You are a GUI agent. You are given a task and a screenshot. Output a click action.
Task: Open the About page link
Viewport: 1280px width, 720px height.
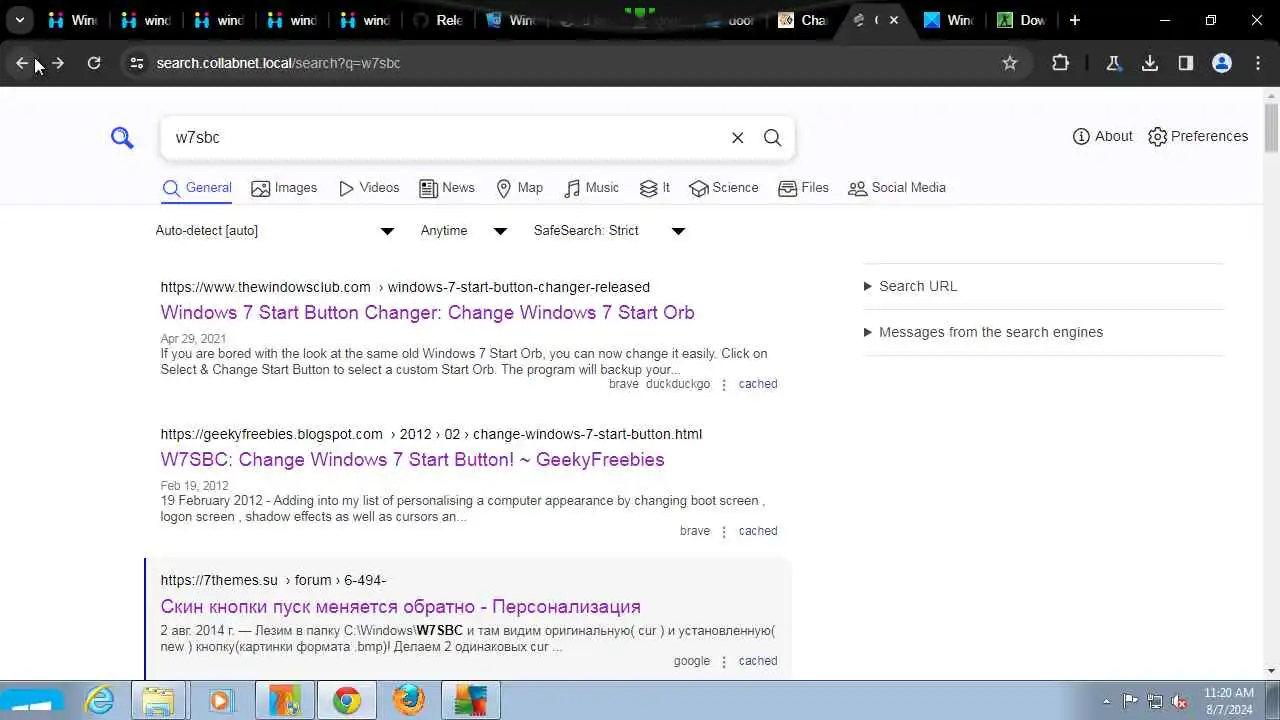click(x=1103, y=136)
